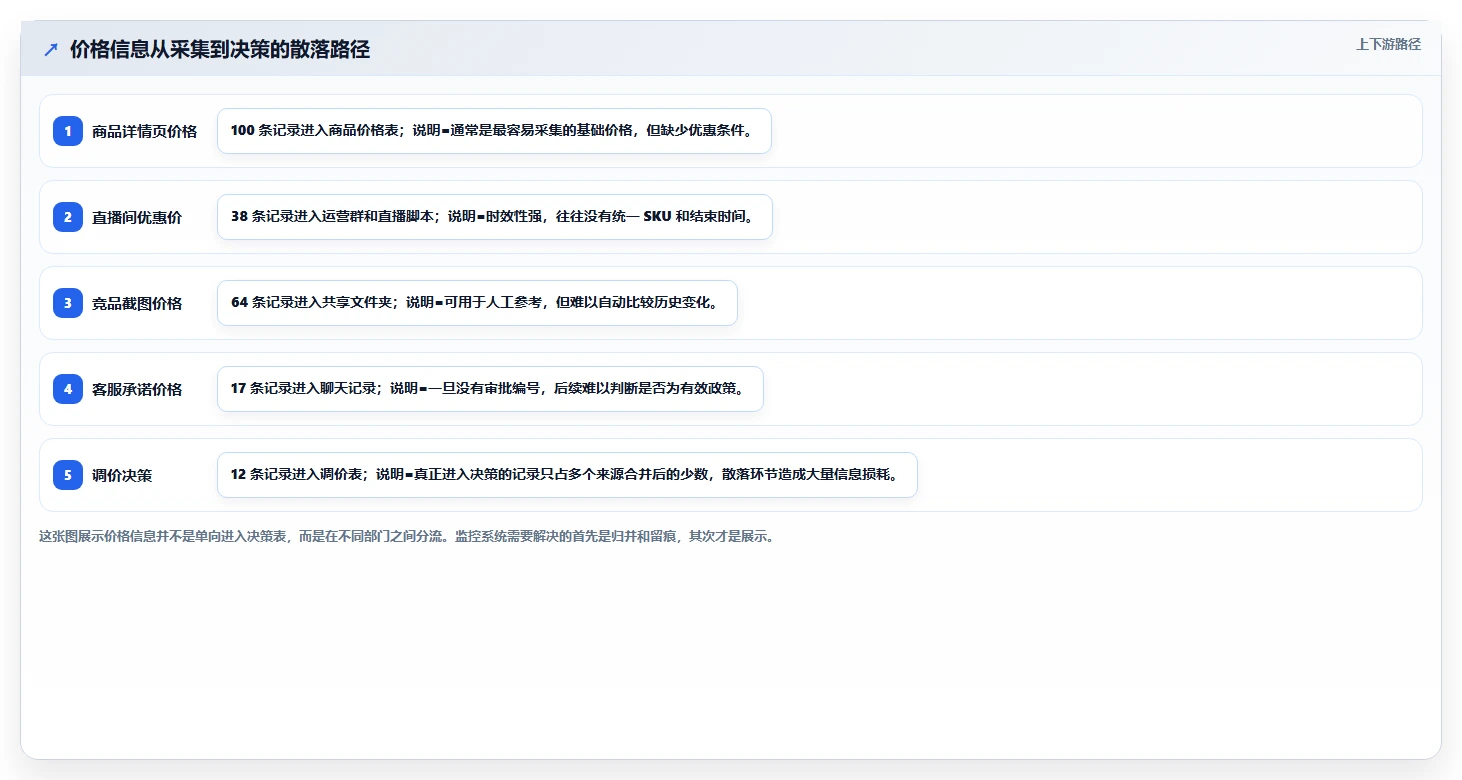Click the step 1 number badge
The image size is (1462, 780).
pos(68,131)
